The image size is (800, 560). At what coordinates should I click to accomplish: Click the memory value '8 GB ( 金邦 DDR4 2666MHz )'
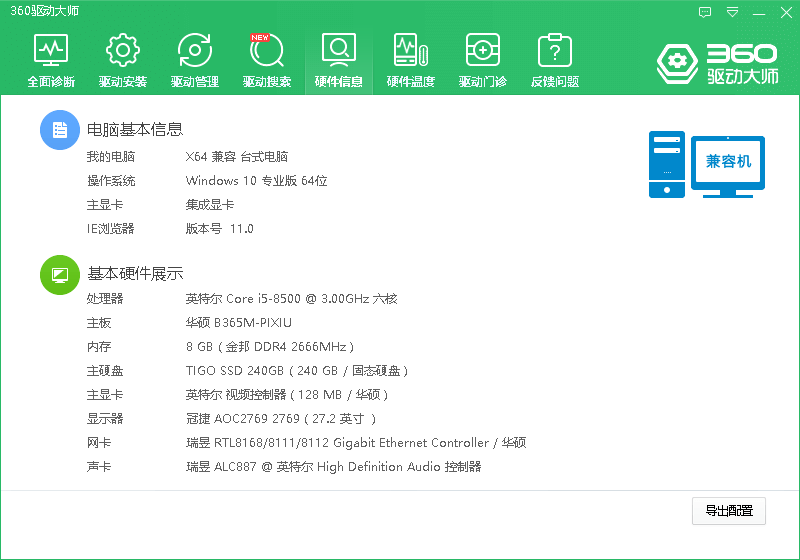(x=270, y=346)
